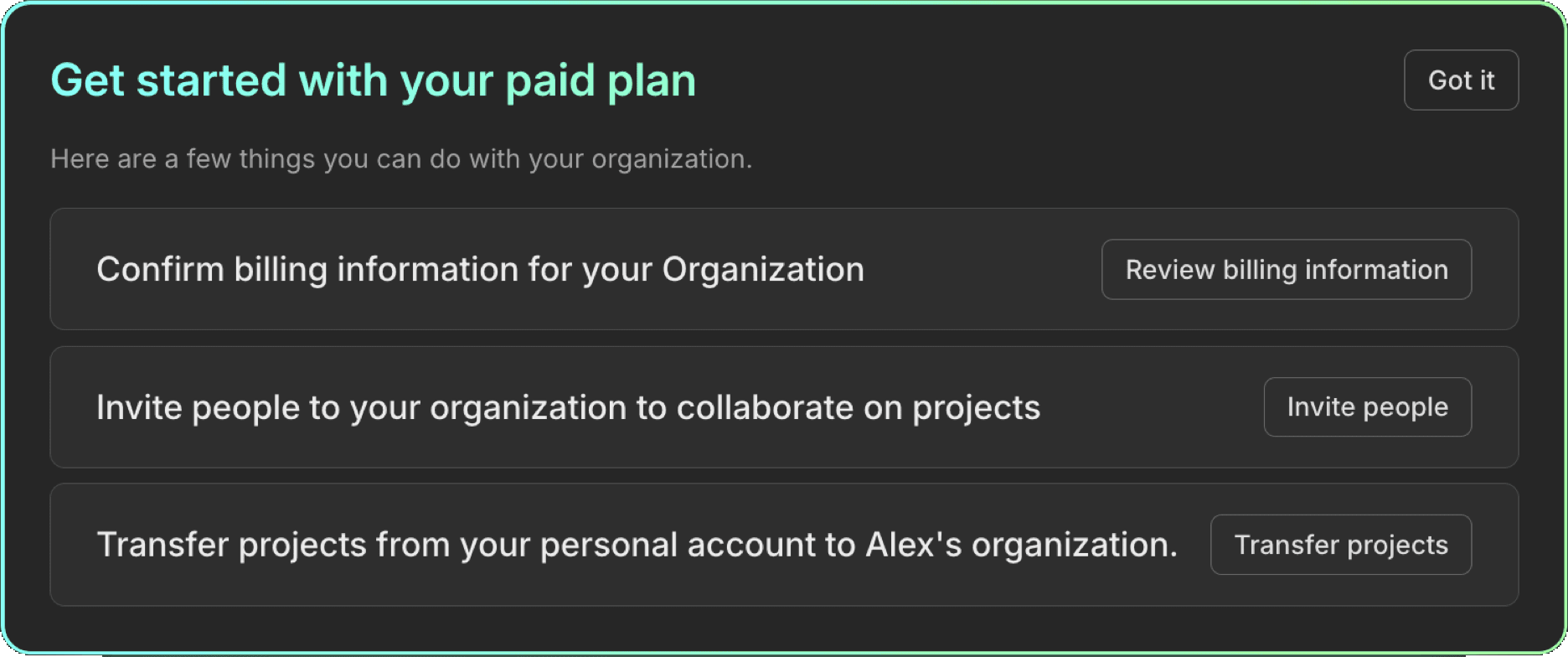Acknowledge the onboarding checklist with Got it

click(1461, 80)
